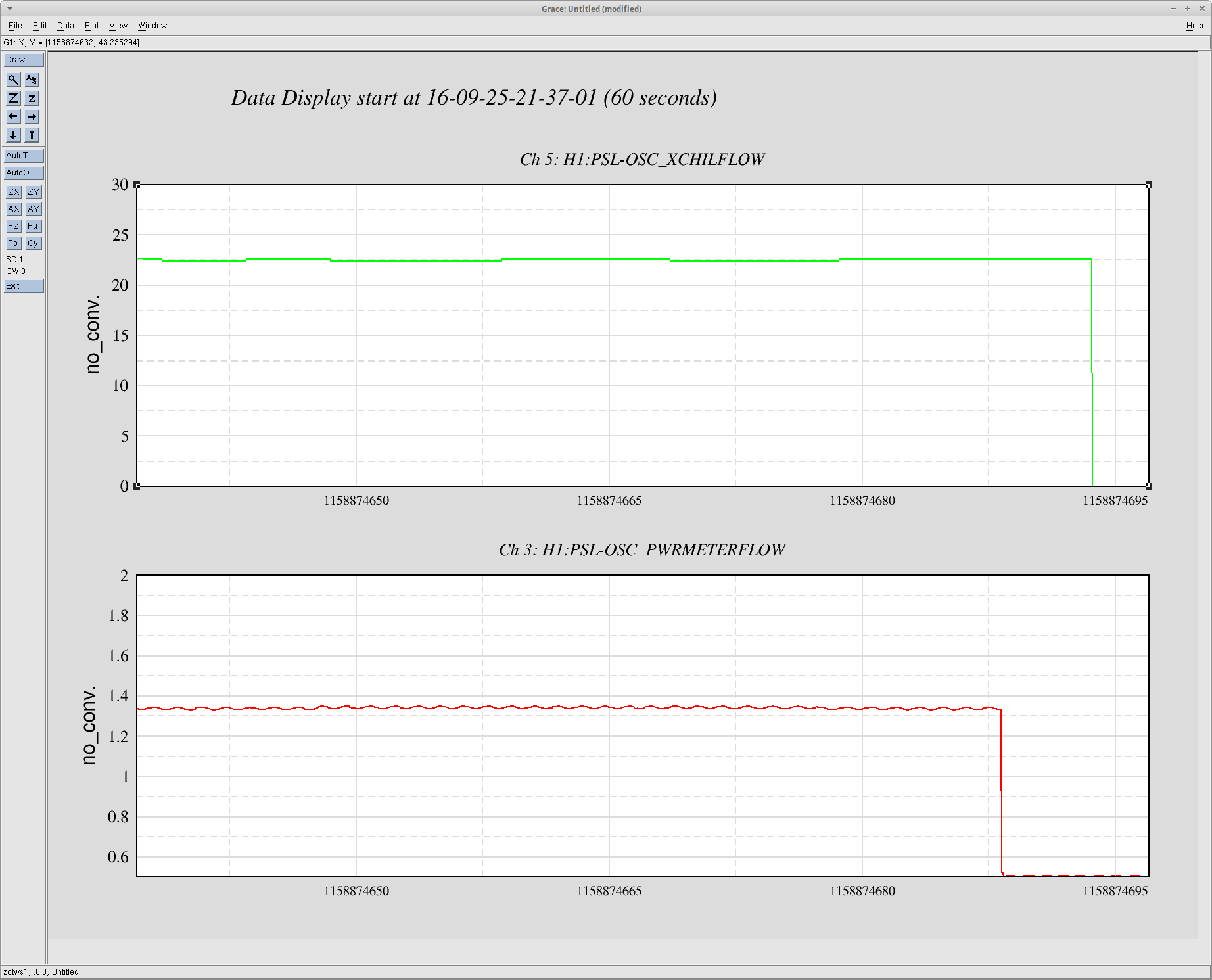
Task: Click the small z zoom-out button
Action: coord(32,99)
